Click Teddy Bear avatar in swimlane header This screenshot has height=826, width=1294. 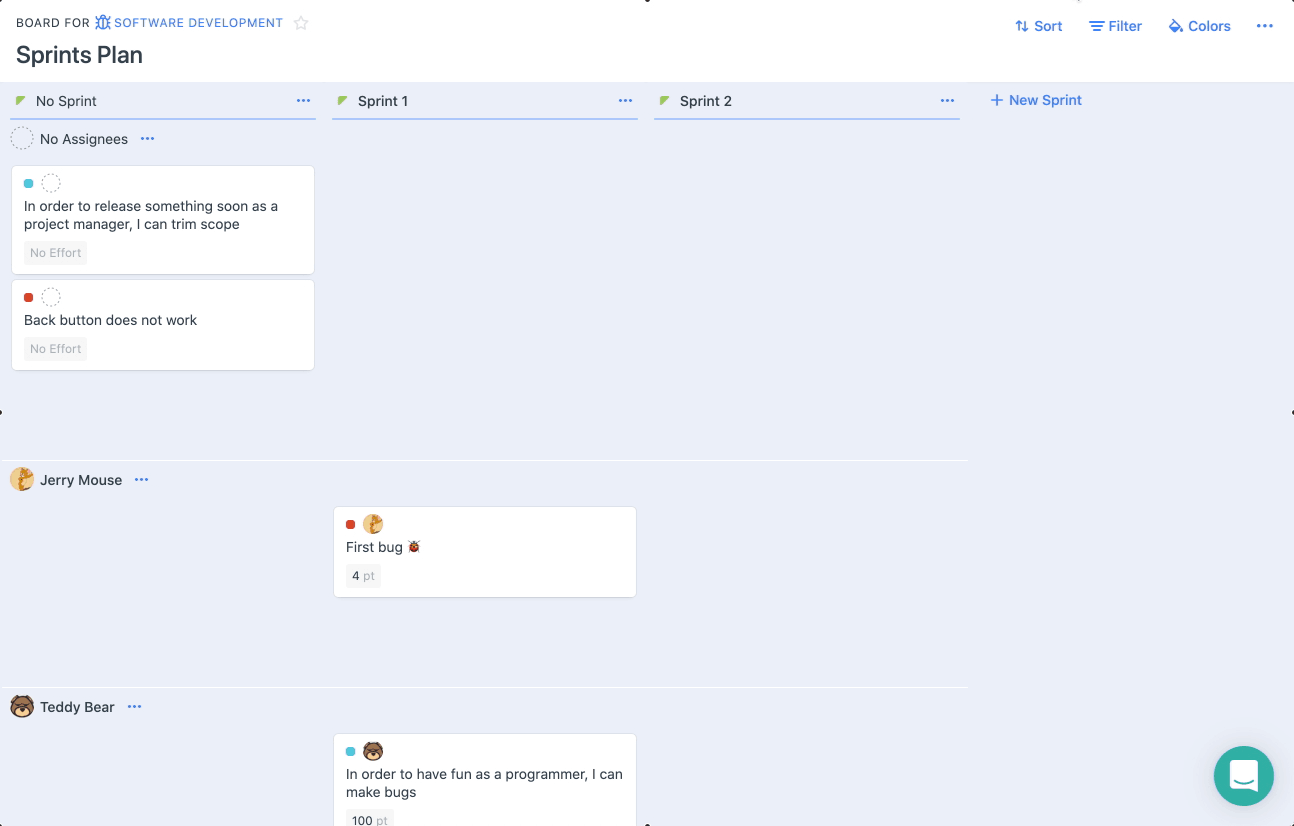(x=22, y=707)
